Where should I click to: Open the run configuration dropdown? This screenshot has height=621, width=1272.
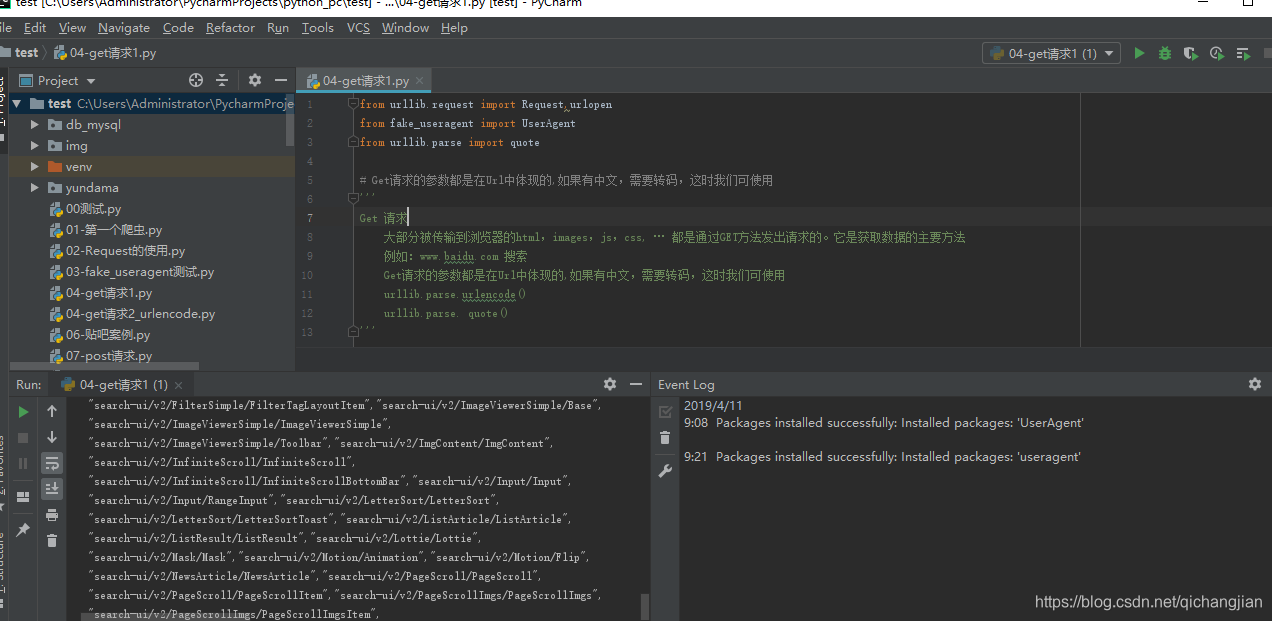(1052, 53)
